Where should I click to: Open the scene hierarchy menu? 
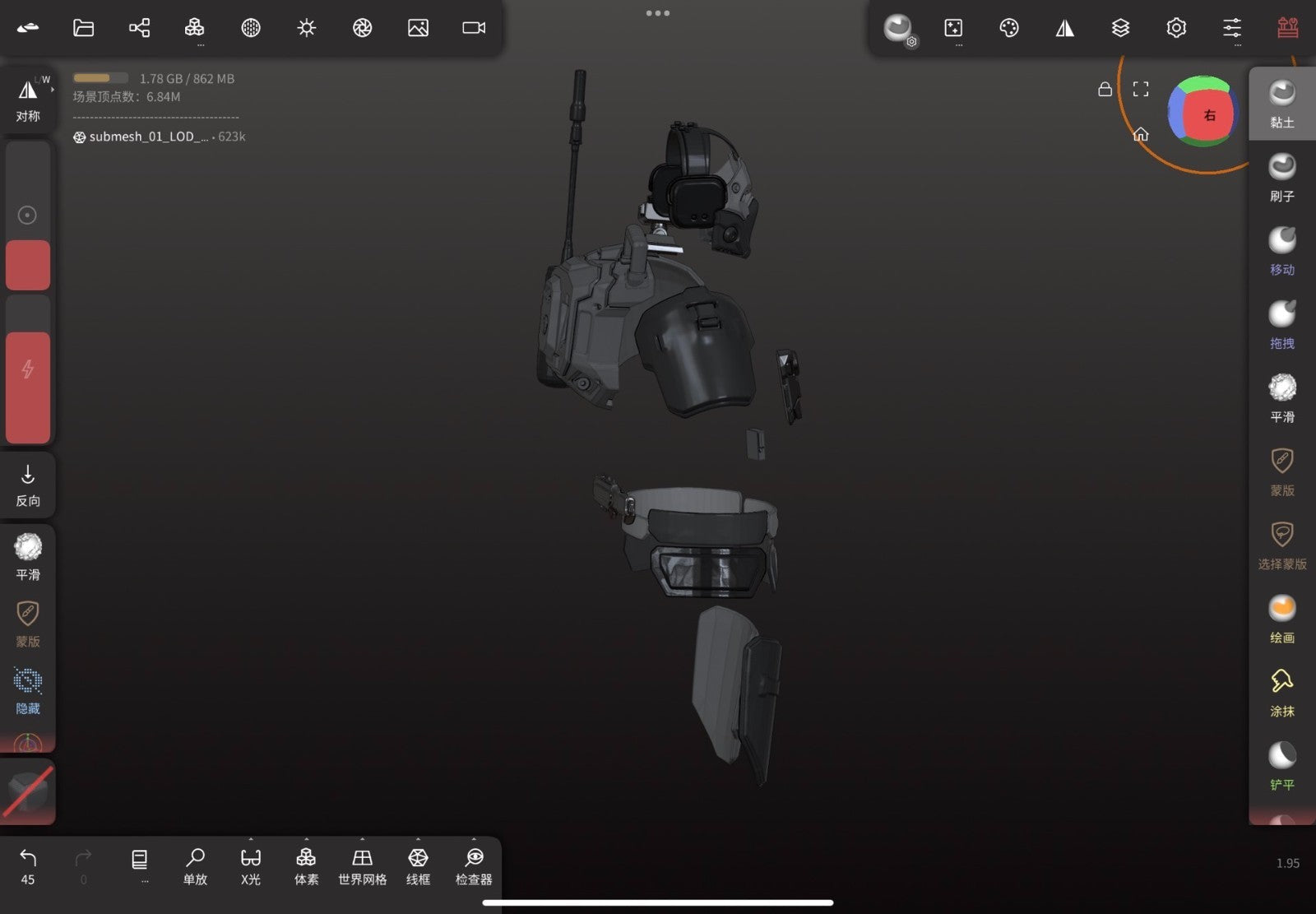coord(139,28)
